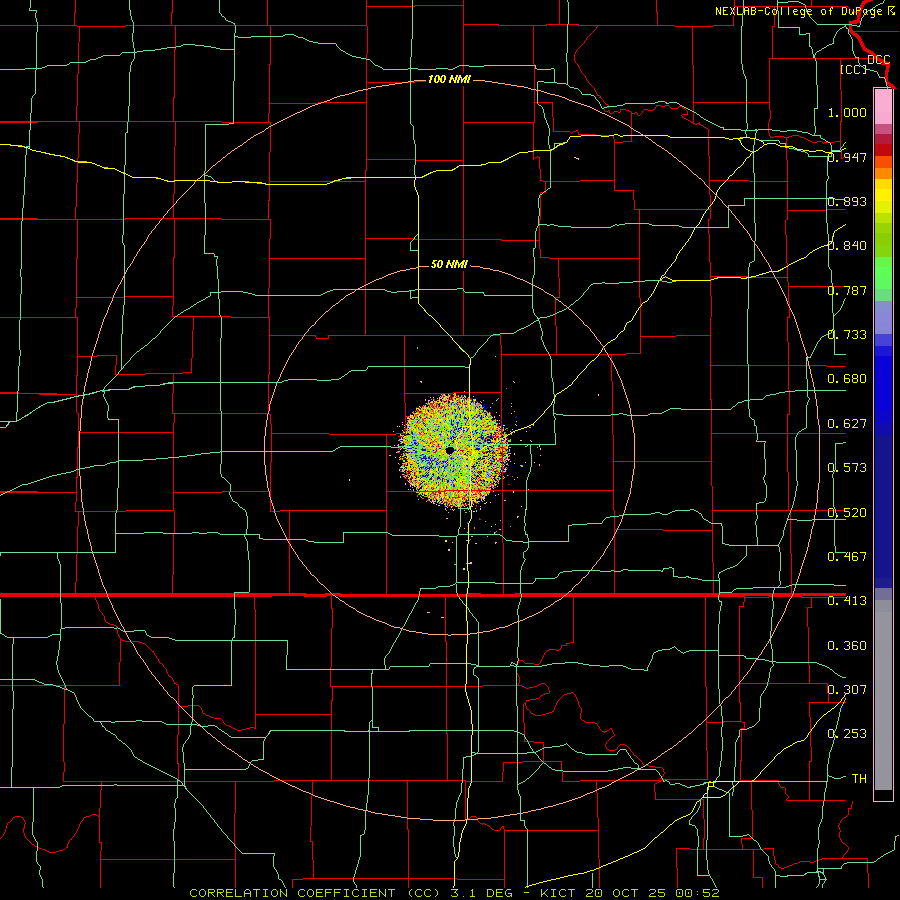Click the 0.307 scale value

click(847, 690)
